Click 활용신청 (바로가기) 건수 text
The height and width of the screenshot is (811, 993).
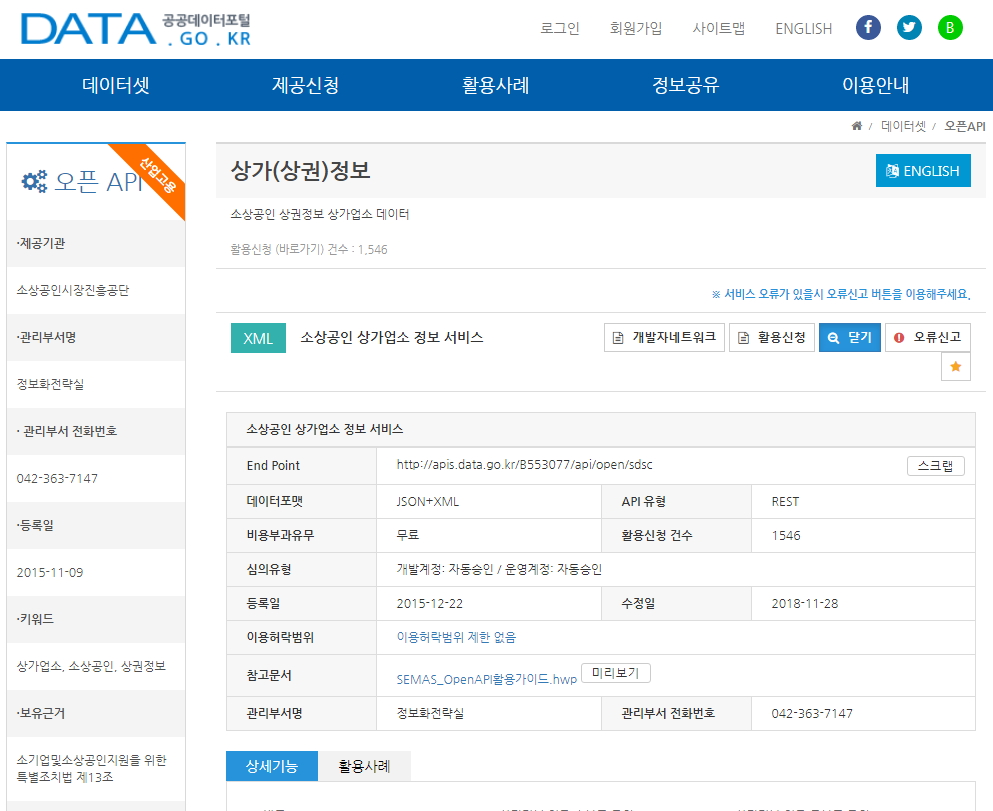(309, 249)
